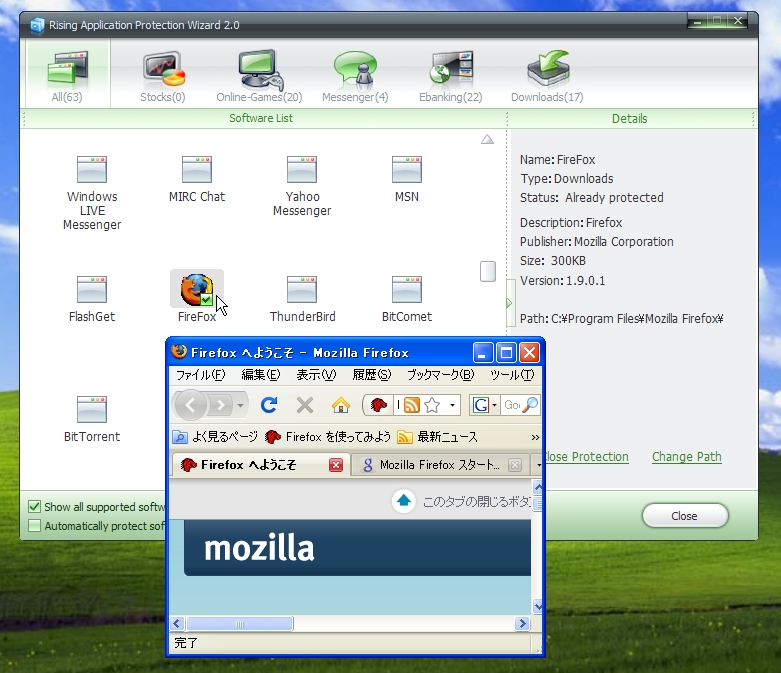The height and width of the screenshot is (673, 781).
Task: Click Firefox horizontal scroll right arrow
Action: pyautogui.click(x=522, y=623)
